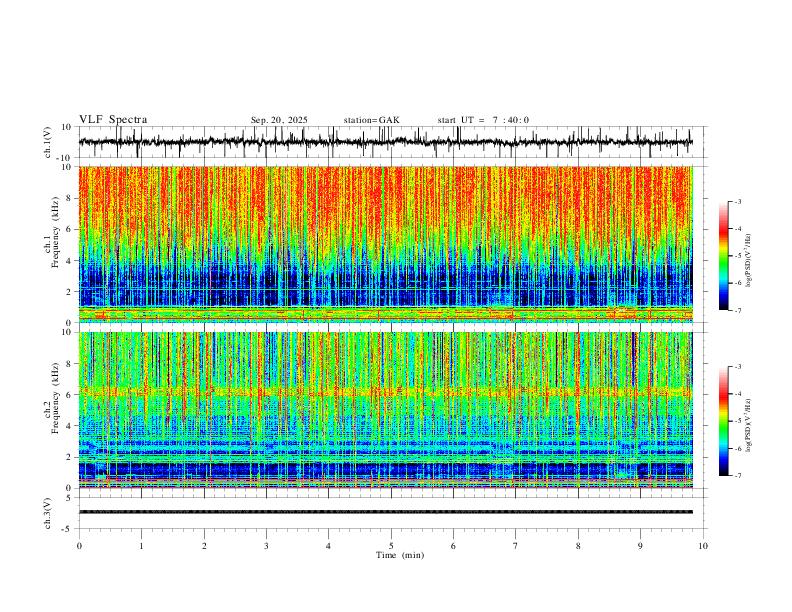Click "0" on the Time (min) axis
Viewport: 792px width, 612px height.
(79, 546)
